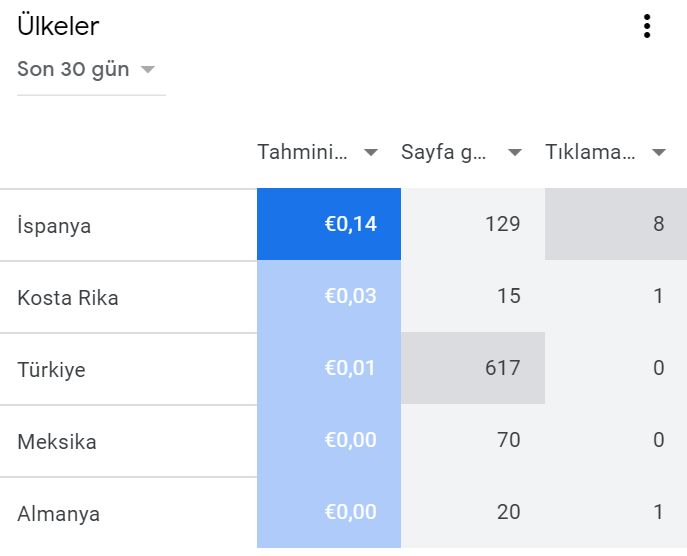Open the Son 30 gün date range dropdown
This screenshot has height=556, width=687.
tap(91, 70)
